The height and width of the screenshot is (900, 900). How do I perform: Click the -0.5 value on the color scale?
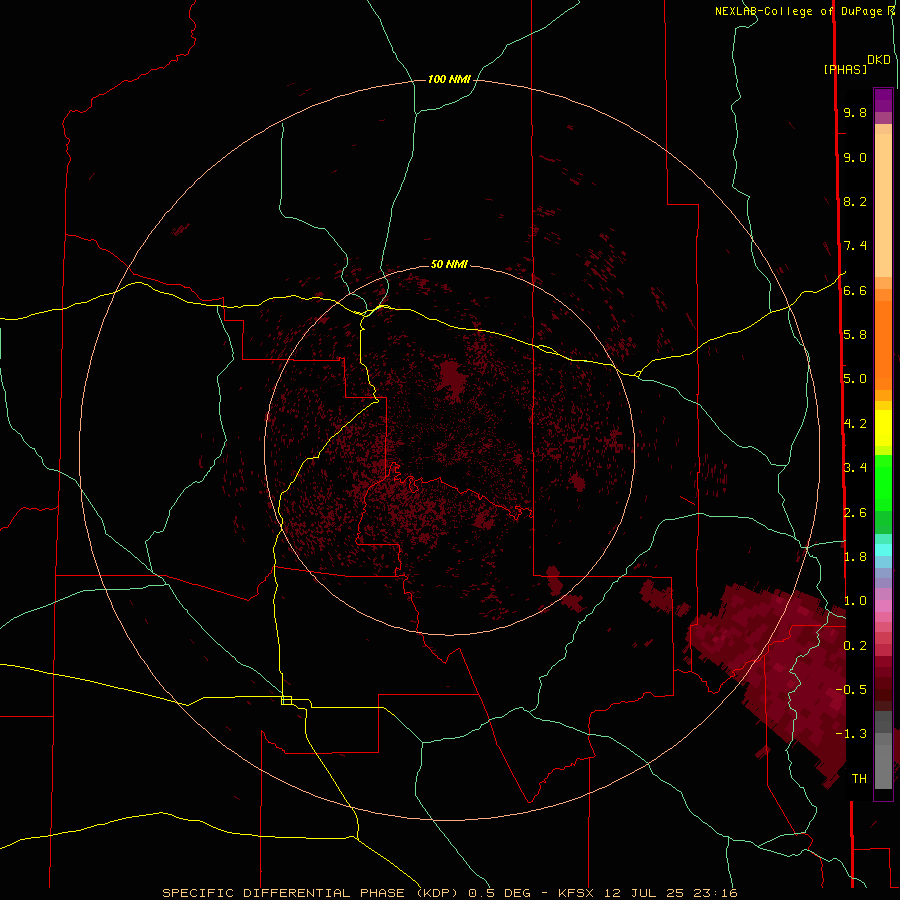[x=851, y=689]
